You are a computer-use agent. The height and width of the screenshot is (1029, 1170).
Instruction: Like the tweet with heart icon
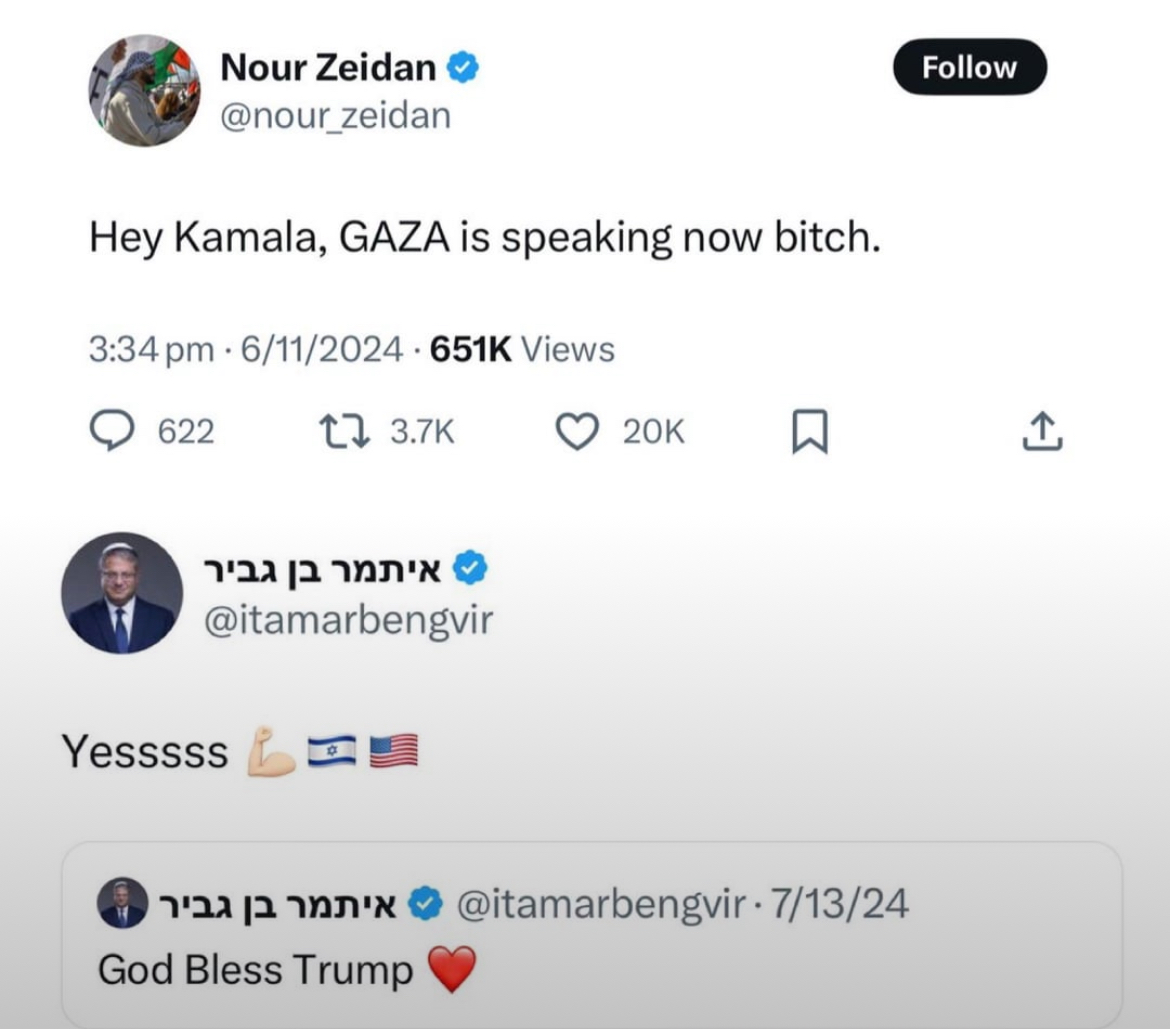click(576, 431)
